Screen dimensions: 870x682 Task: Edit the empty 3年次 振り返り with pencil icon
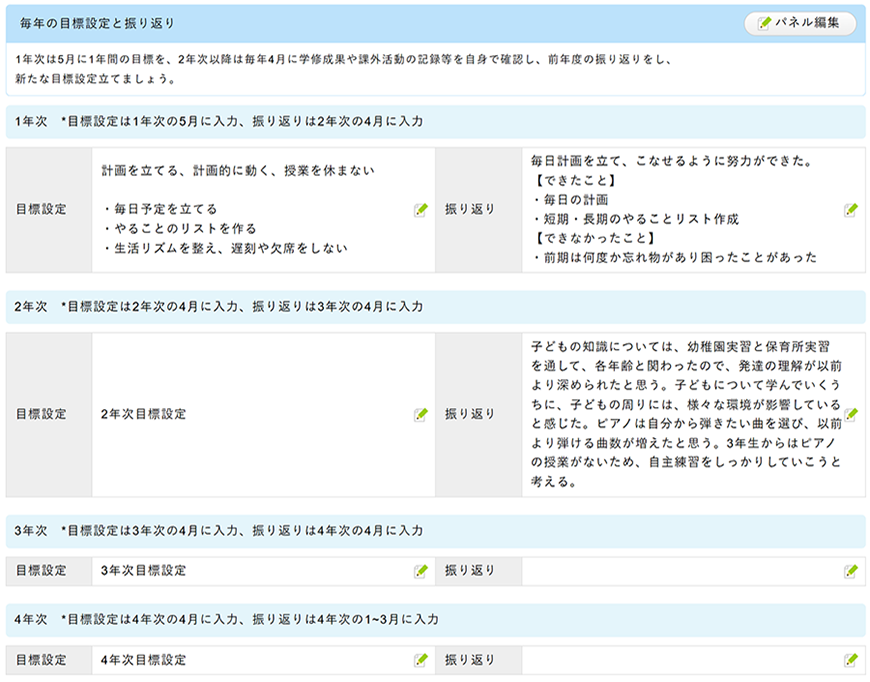tap(851, 571)
